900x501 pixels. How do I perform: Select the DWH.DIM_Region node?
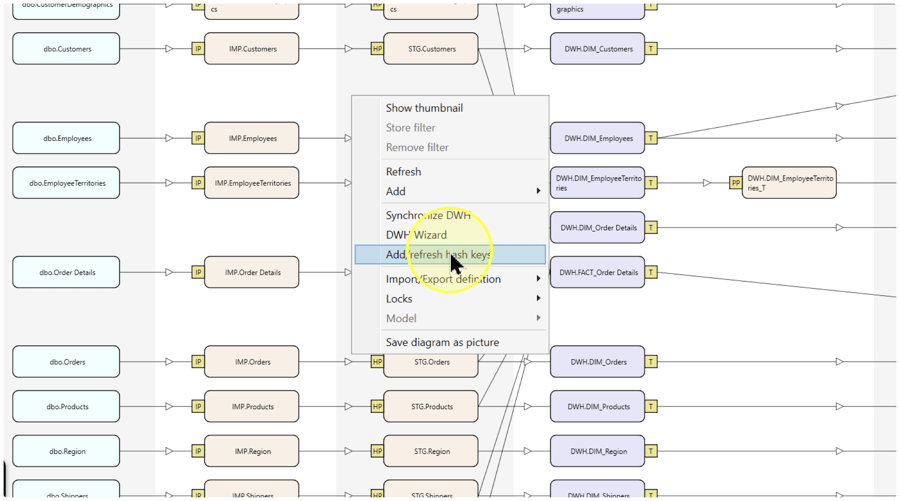coord(598,451)
